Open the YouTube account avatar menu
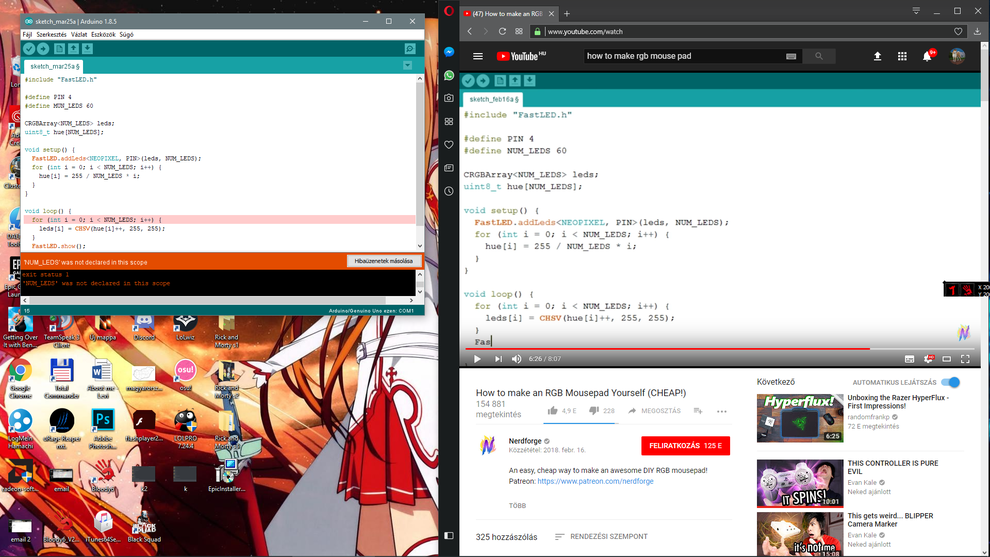Image resolution: width=990 pixels, height=557 pixels. (x=957, y=56)
